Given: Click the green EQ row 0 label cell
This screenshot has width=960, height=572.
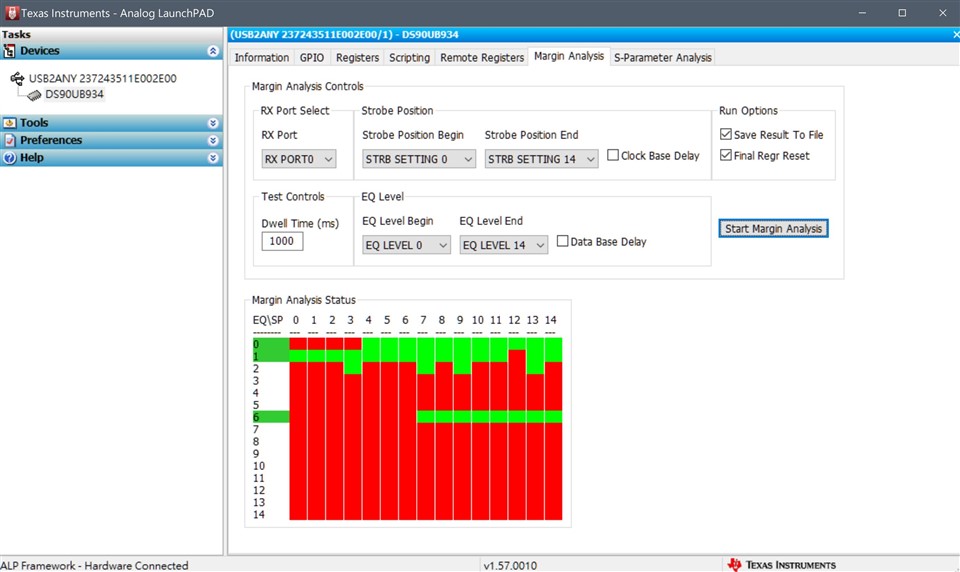Looking at the screenshot, I should pyautogui.click(x=271, y=344).
